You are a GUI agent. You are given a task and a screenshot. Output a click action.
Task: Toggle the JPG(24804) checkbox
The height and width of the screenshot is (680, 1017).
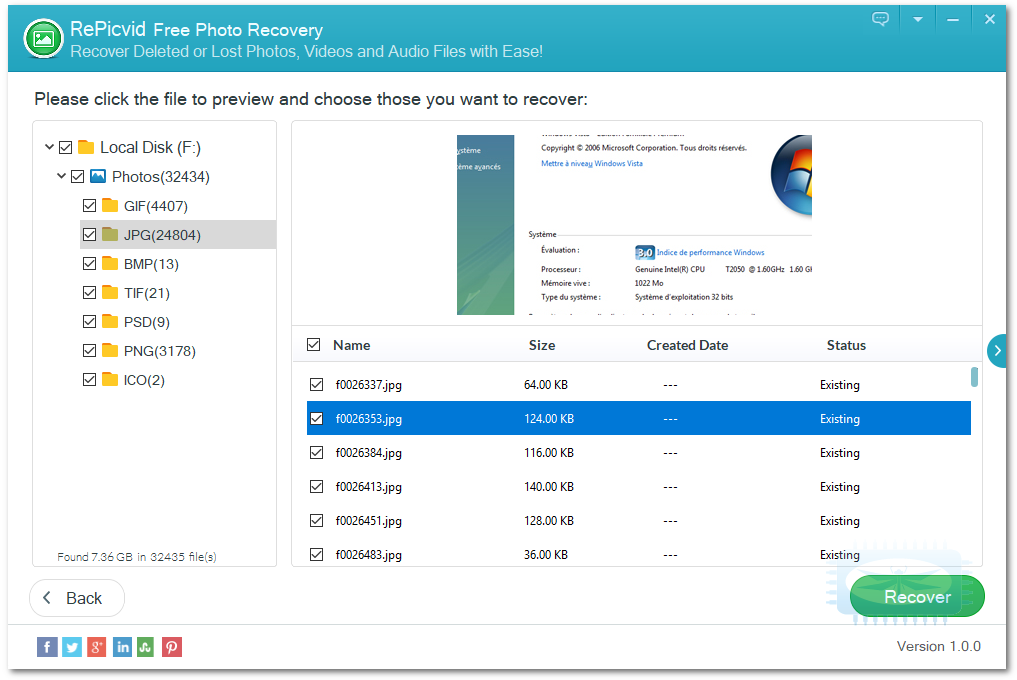point(90,235)
